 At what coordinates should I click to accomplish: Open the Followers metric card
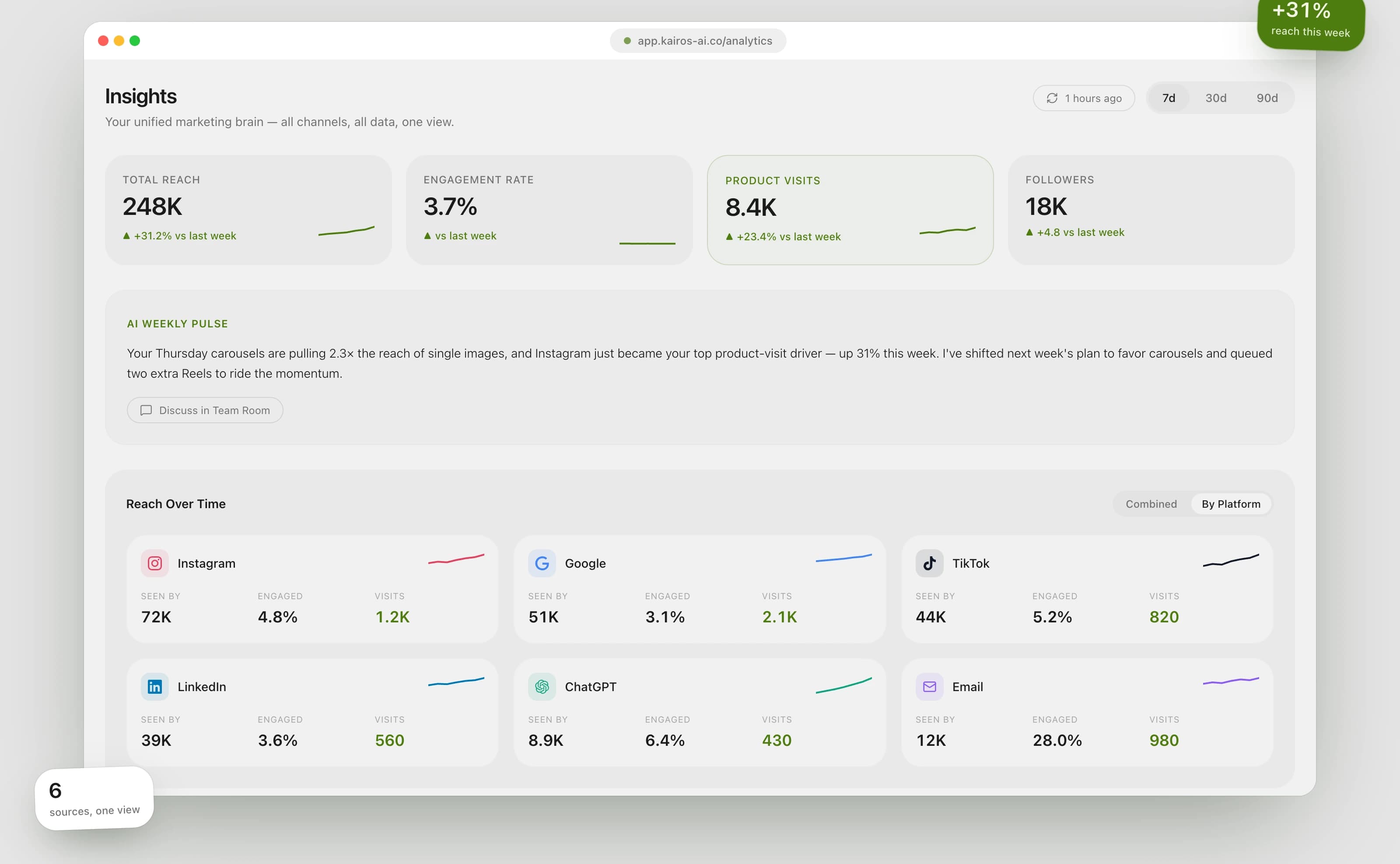[x=1151, y=210]
